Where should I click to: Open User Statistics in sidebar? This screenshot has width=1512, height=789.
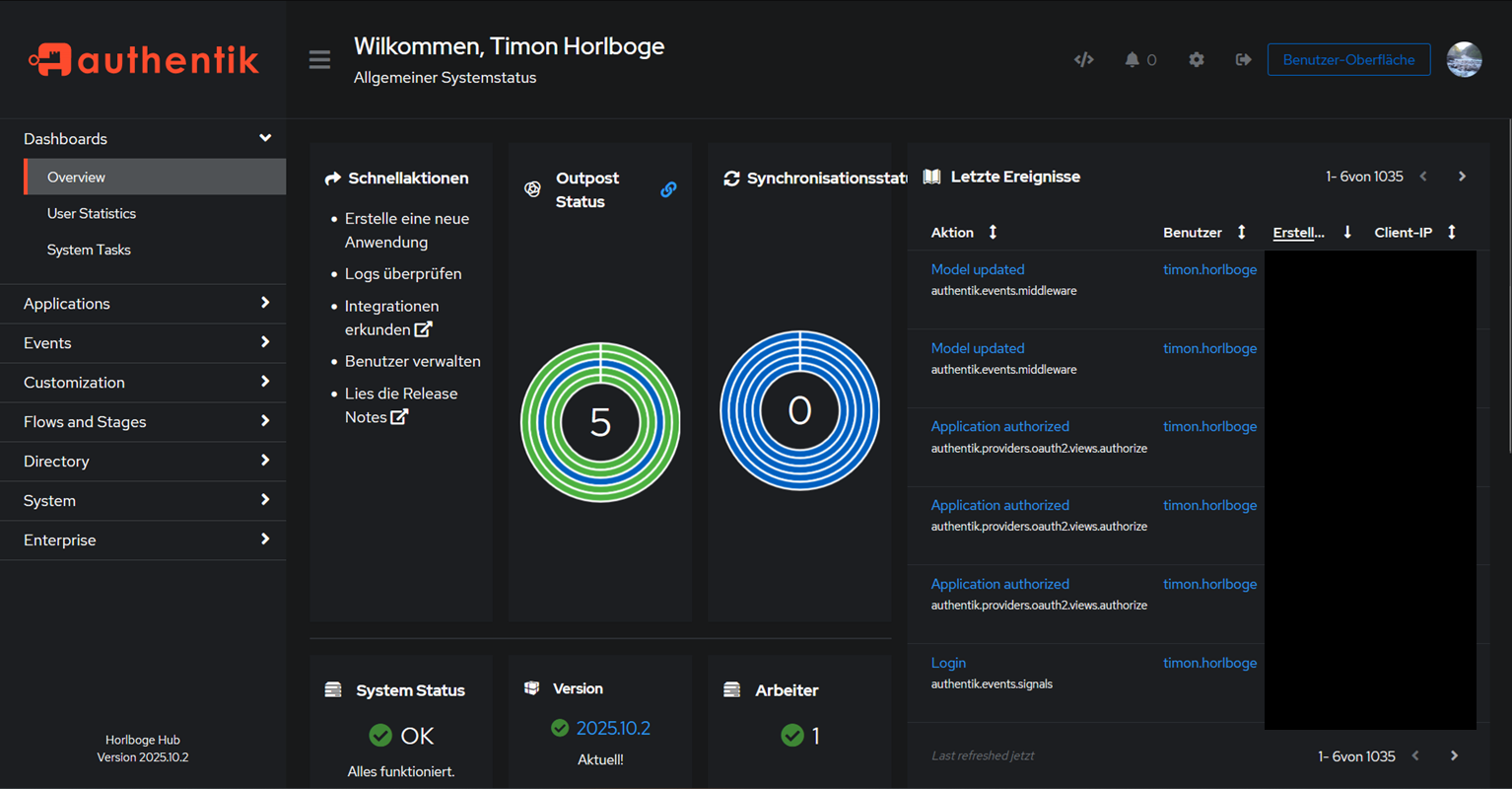92,214
